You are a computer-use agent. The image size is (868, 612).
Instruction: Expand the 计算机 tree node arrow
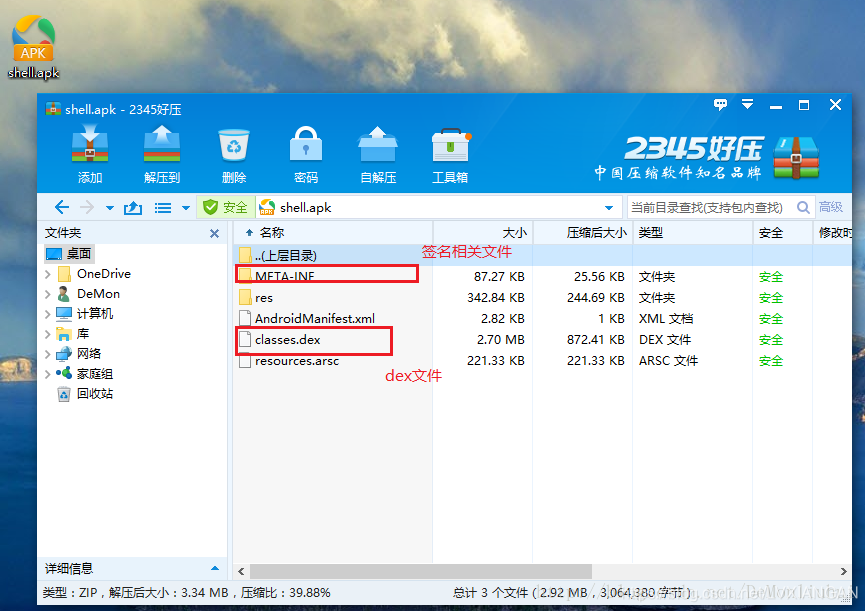[47, 314]
